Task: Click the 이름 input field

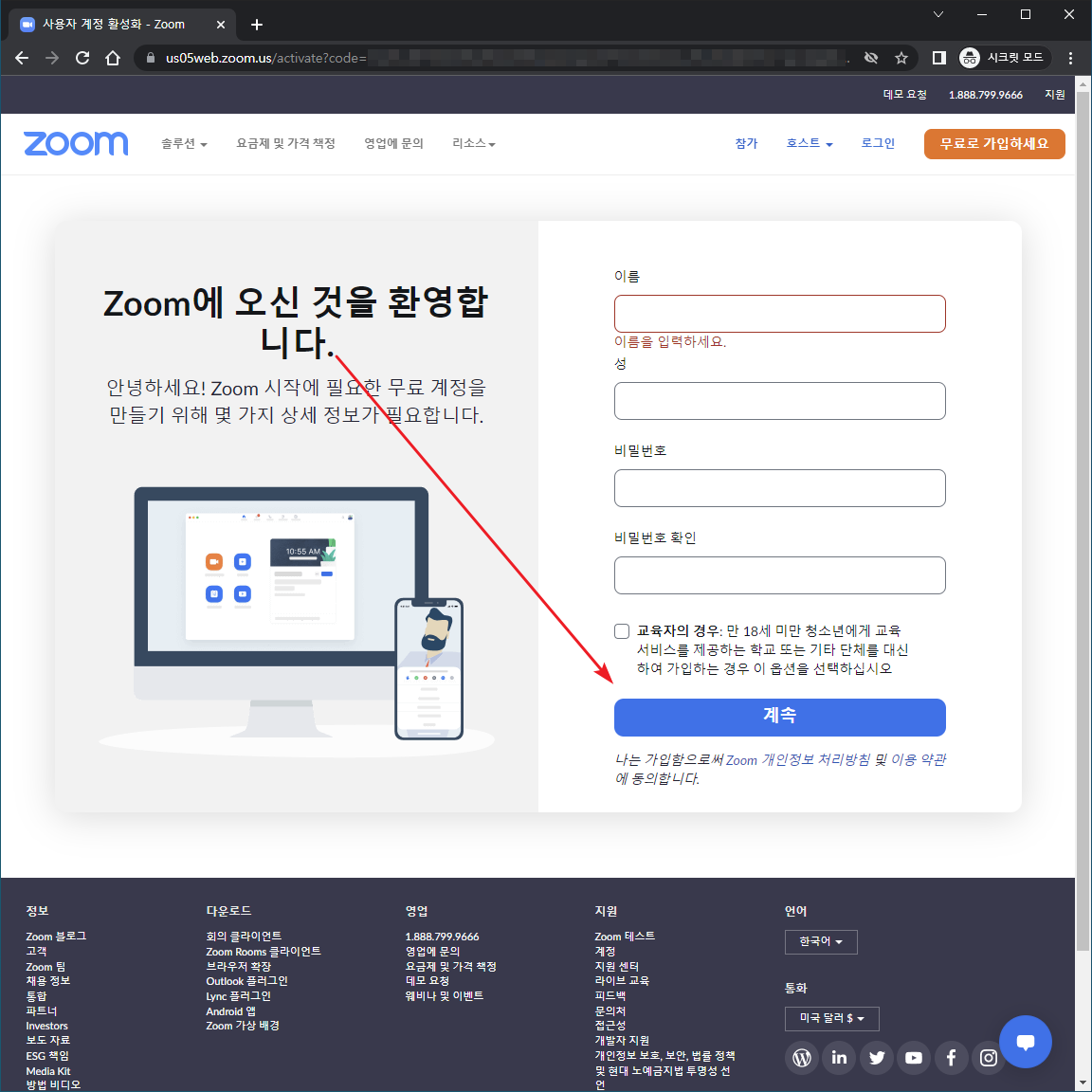Action: [779, 314]
